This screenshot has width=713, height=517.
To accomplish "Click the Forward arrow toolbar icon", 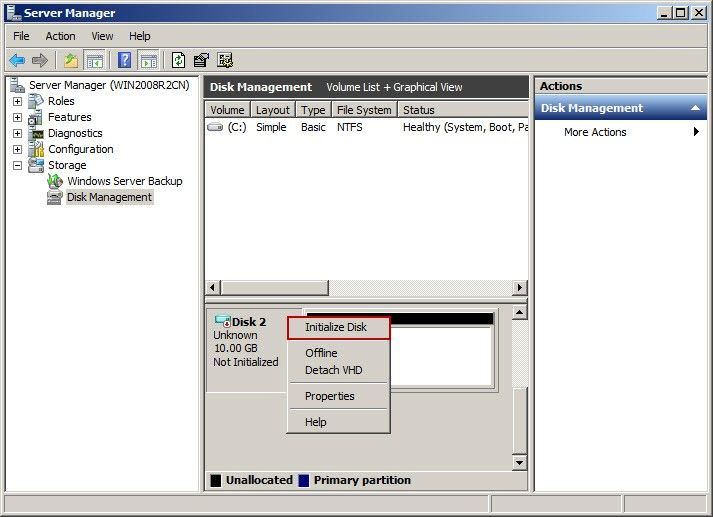I will click(40, 60).
